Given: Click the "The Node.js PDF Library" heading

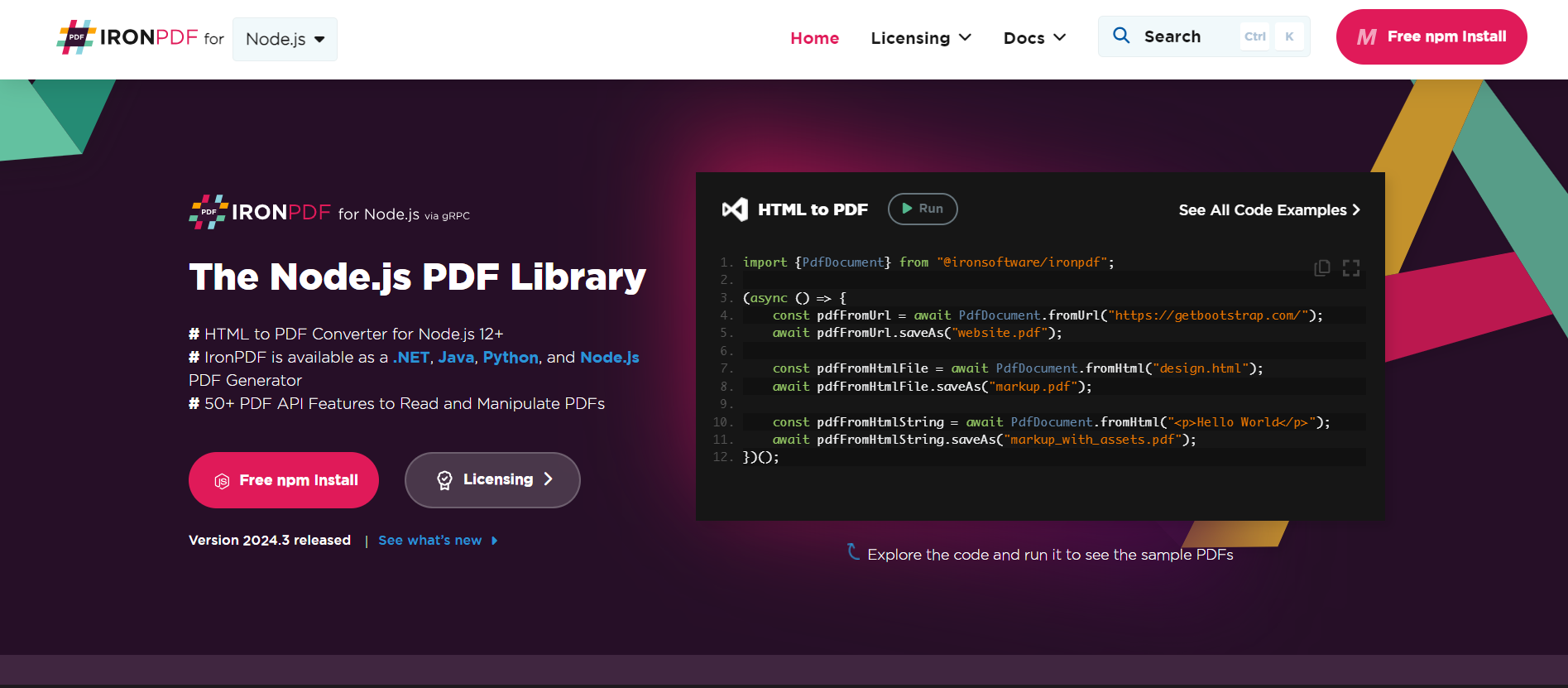Looking at the screenshot, I should [417, 277].
